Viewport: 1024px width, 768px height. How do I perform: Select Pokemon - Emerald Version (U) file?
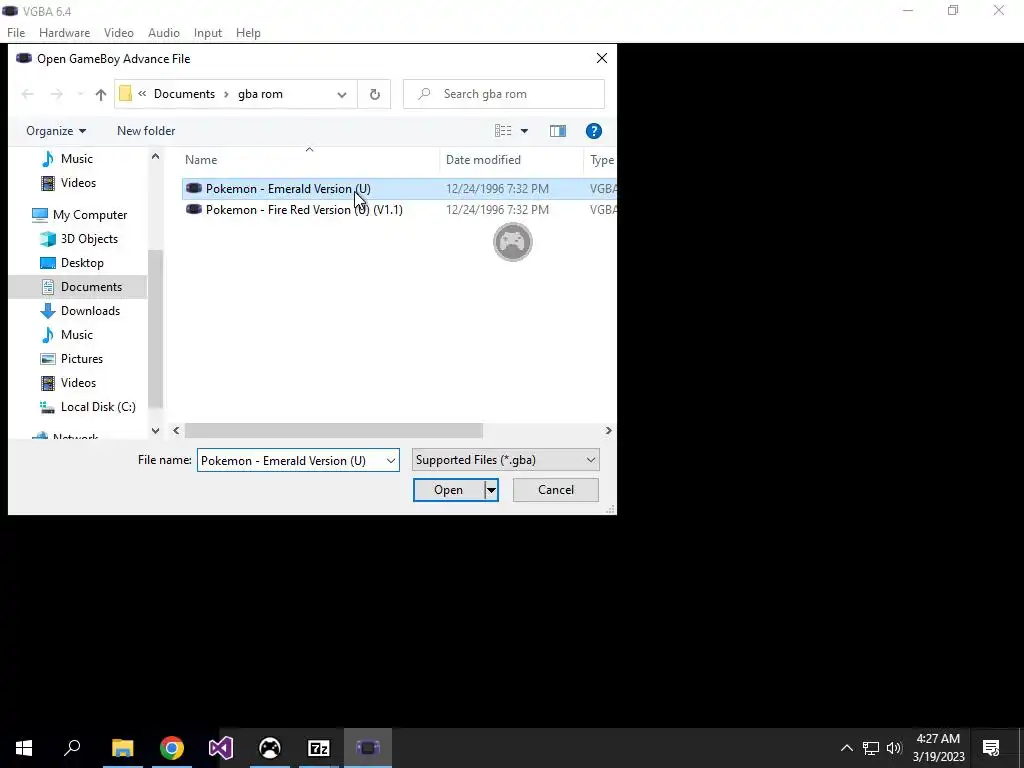pos(398,189)
